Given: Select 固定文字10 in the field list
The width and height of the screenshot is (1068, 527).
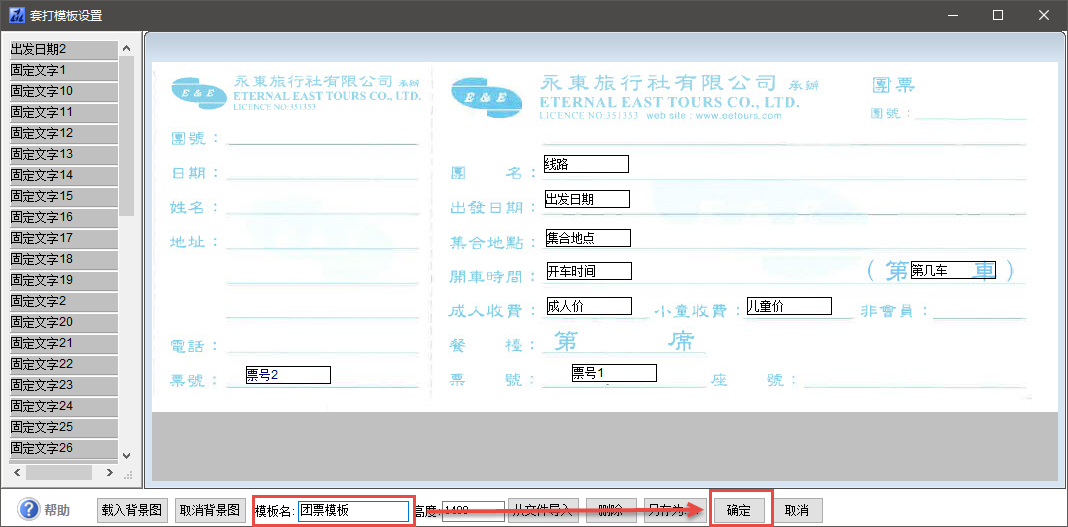Looking at the screenshot, I should (63, 91).
